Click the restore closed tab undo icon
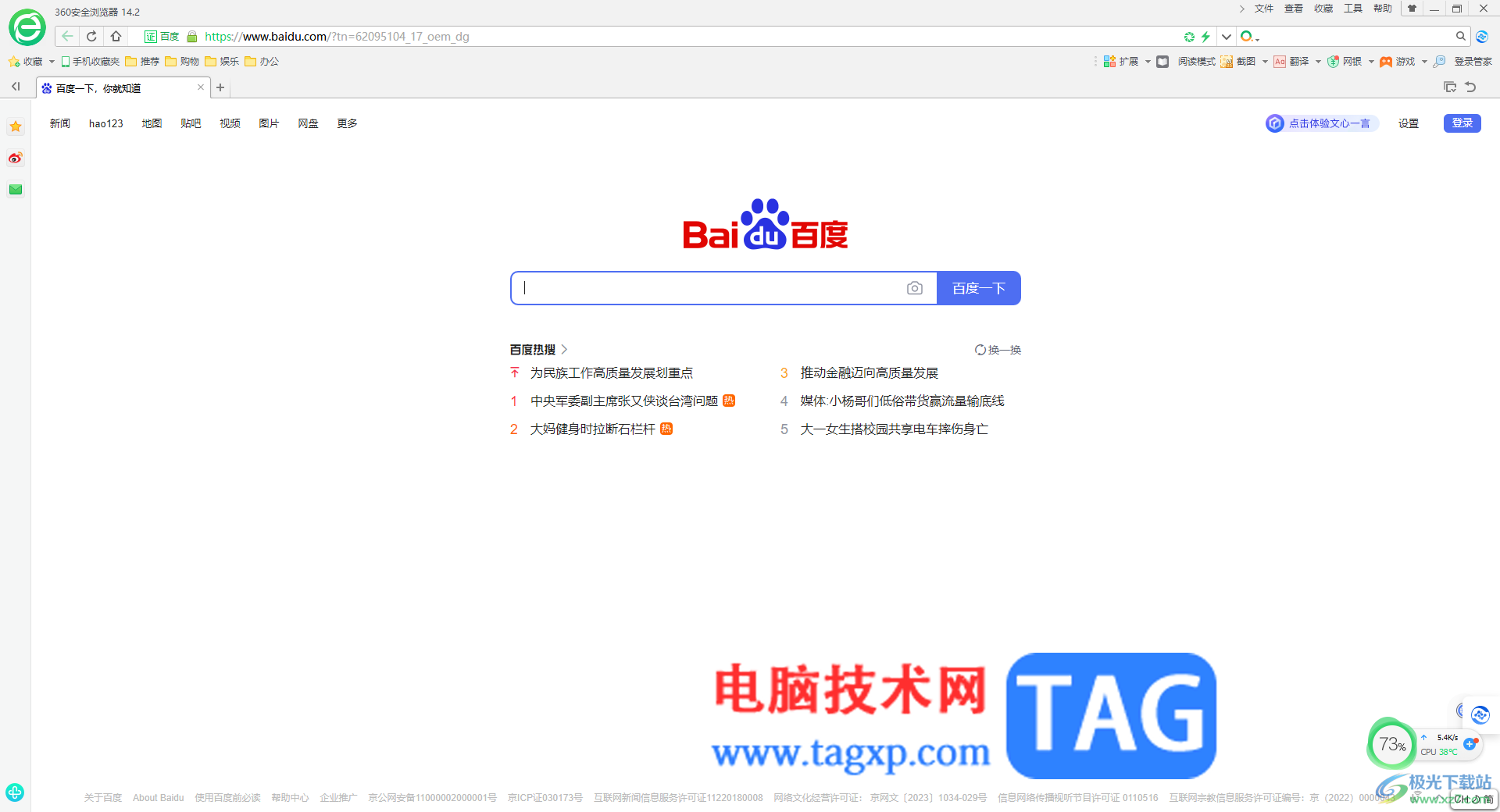The image size is (1500, 812). click(x=1470, y=87)
